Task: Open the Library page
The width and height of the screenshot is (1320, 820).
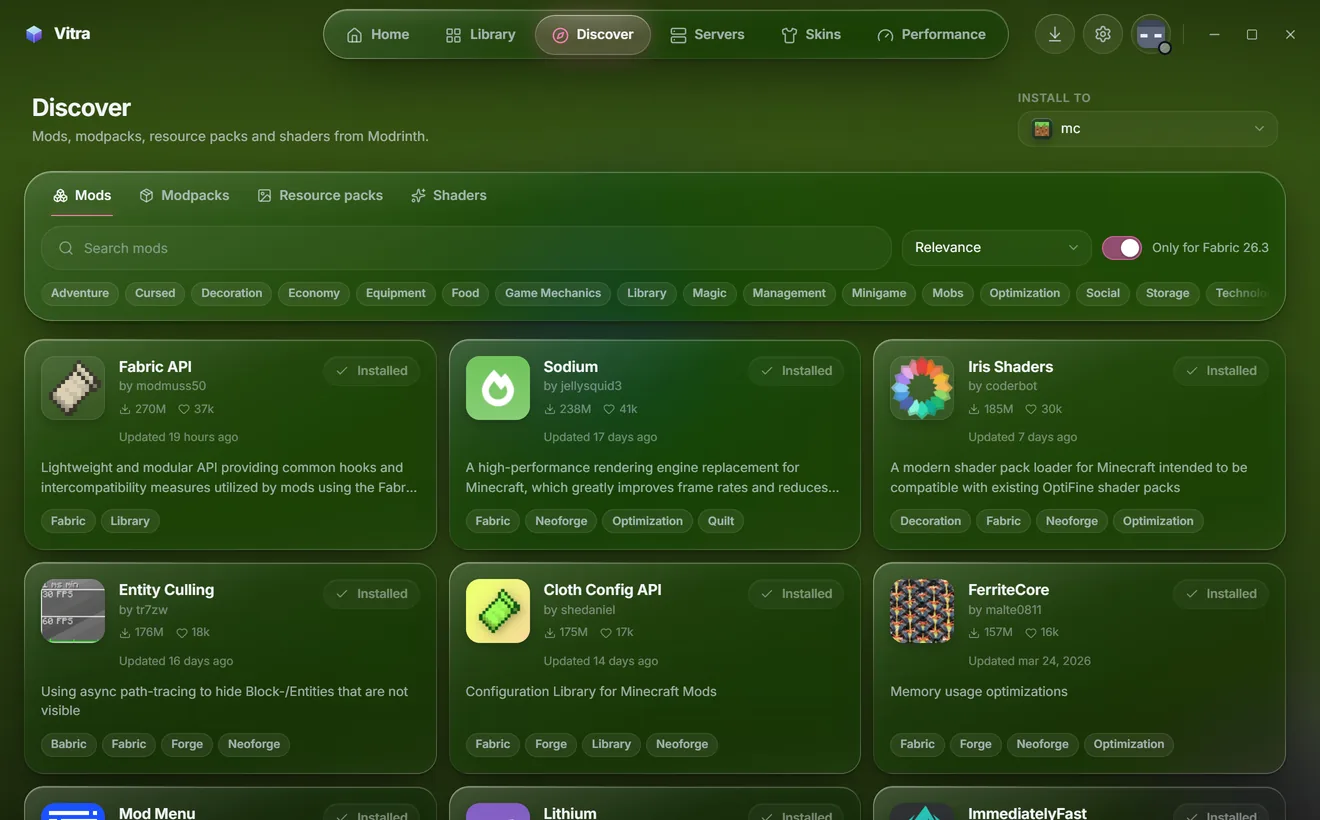Action: (x=481, y=34)
